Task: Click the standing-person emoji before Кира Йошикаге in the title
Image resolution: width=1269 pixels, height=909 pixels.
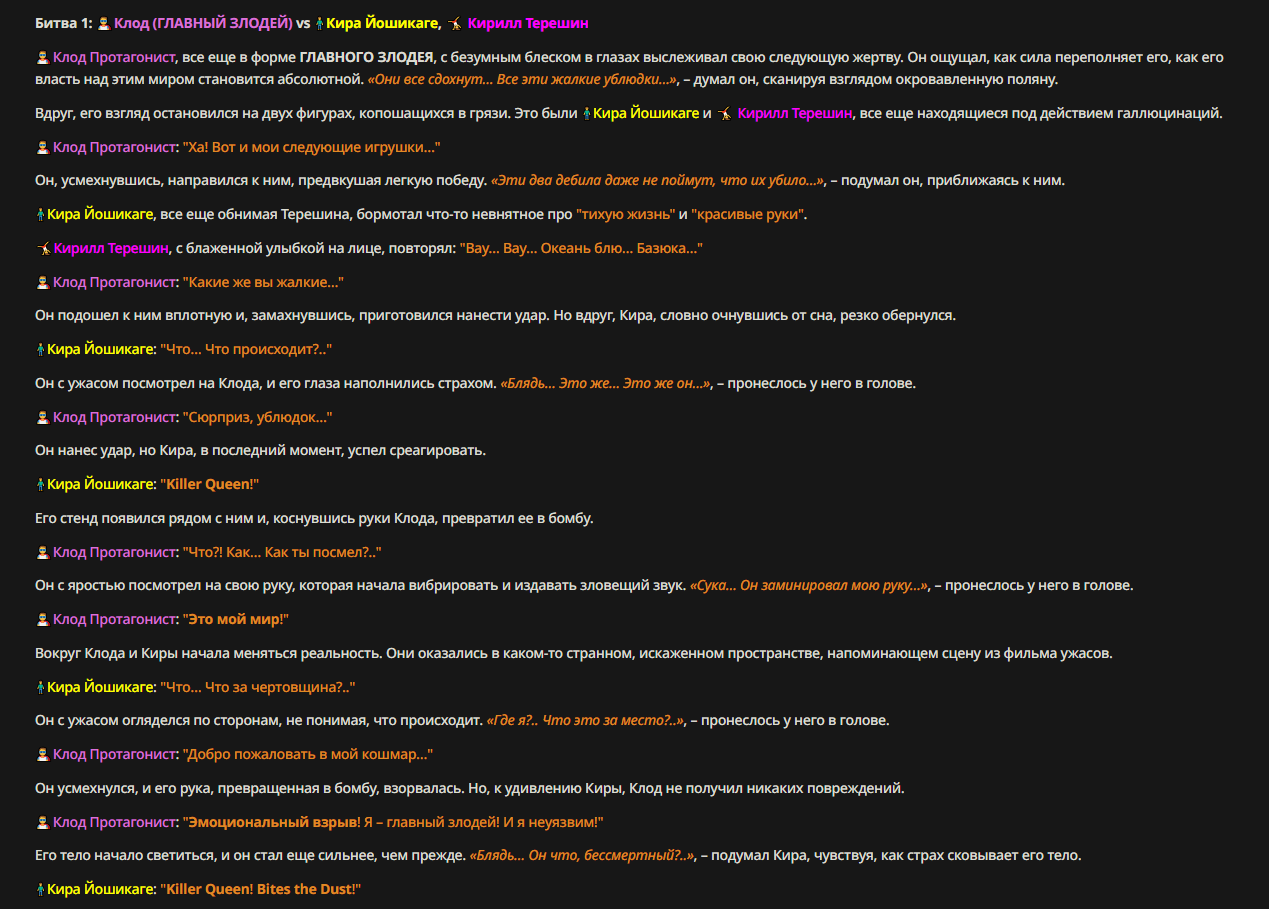Action: (x=319, y=23)
